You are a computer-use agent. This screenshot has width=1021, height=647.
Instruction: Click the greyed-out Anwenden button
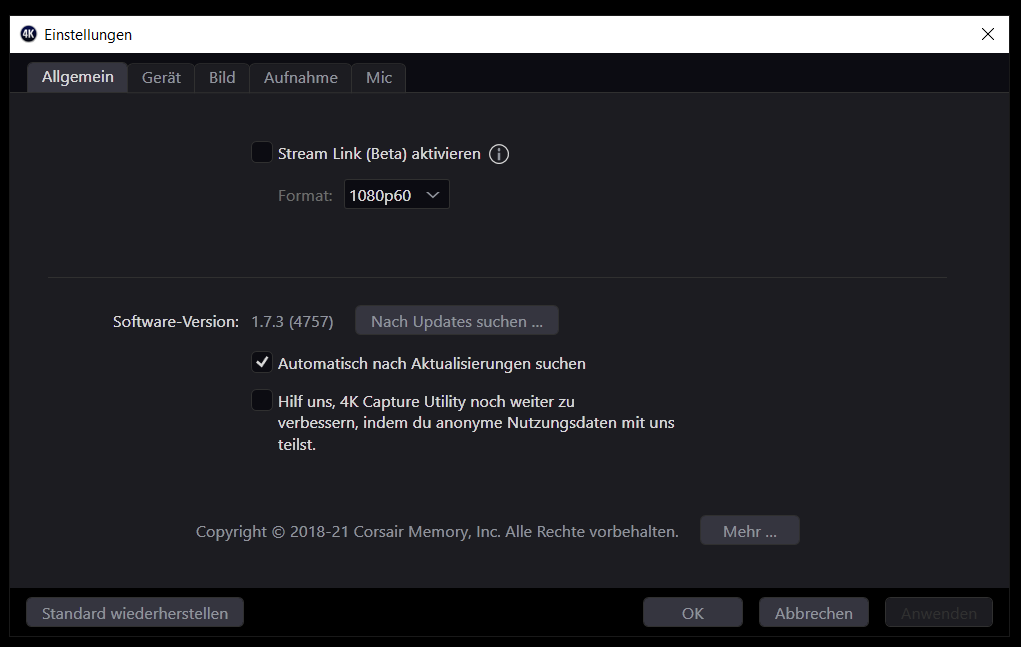click(x=938, y=613)
